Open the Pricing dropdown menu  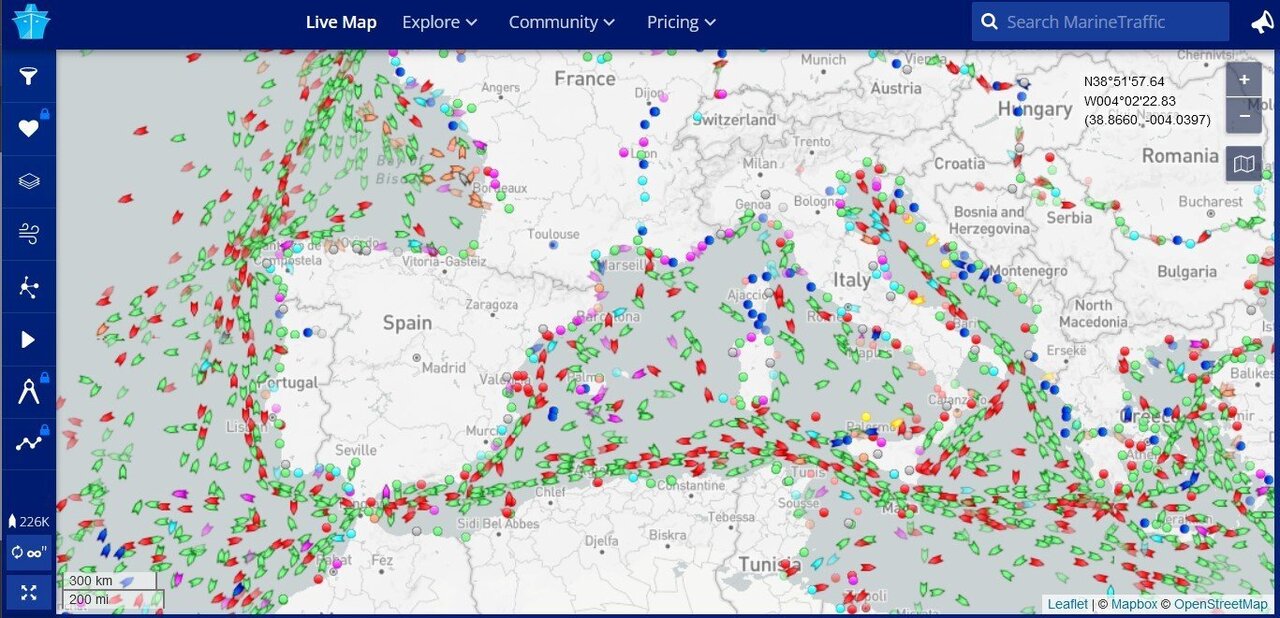point(681,22)
